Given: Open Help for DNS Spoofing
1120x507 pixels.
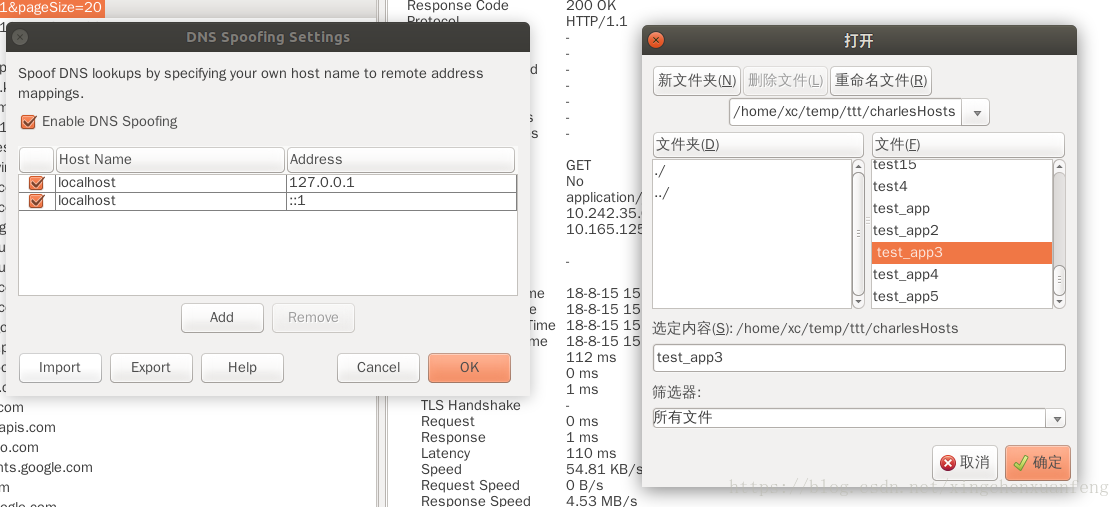Looking at the screenshot, I should [x=242, y=368].
